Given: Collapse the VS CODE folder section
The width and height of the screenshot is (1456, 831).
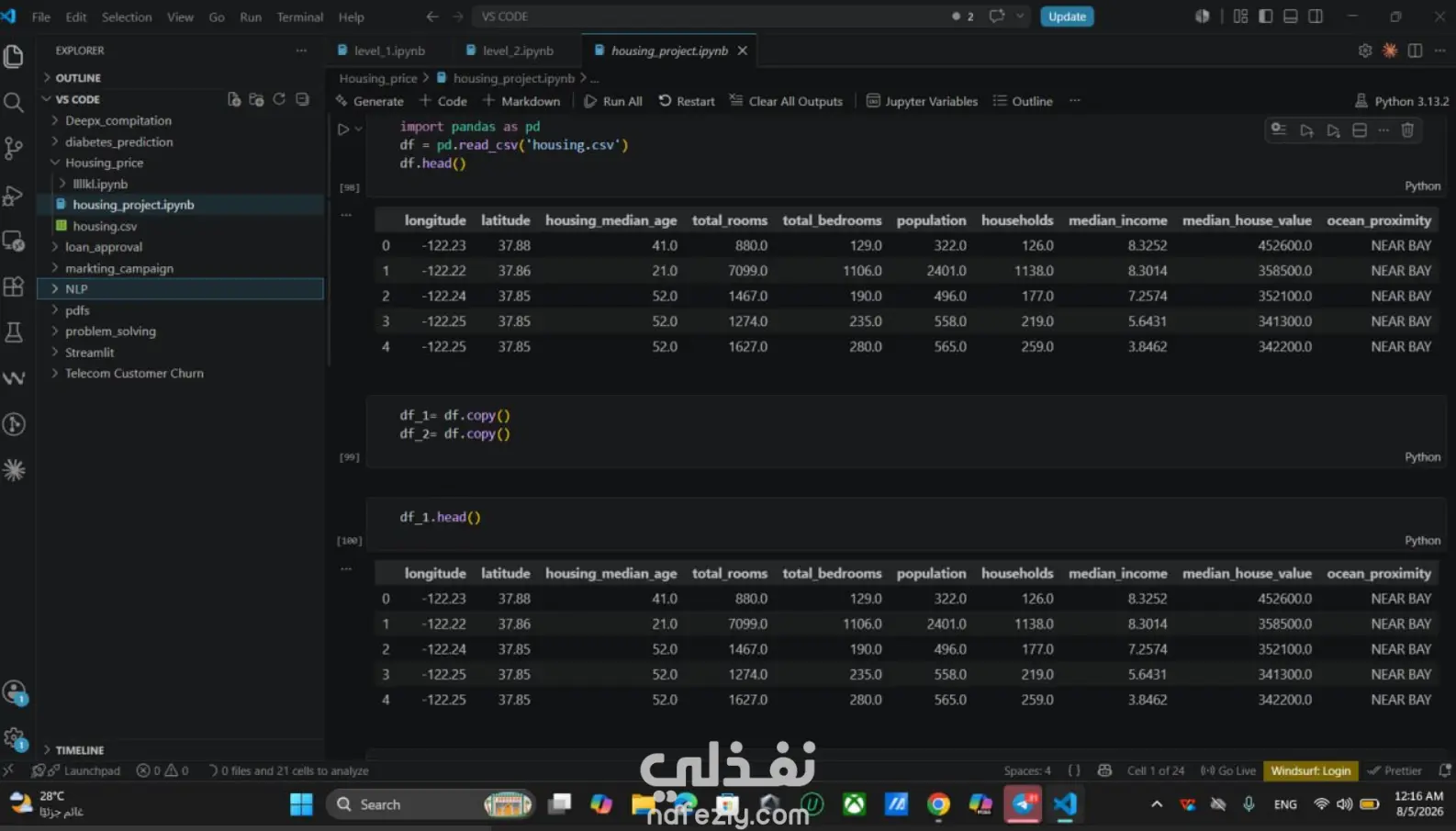Looking at the screenshot, I should tap(77, 99).
